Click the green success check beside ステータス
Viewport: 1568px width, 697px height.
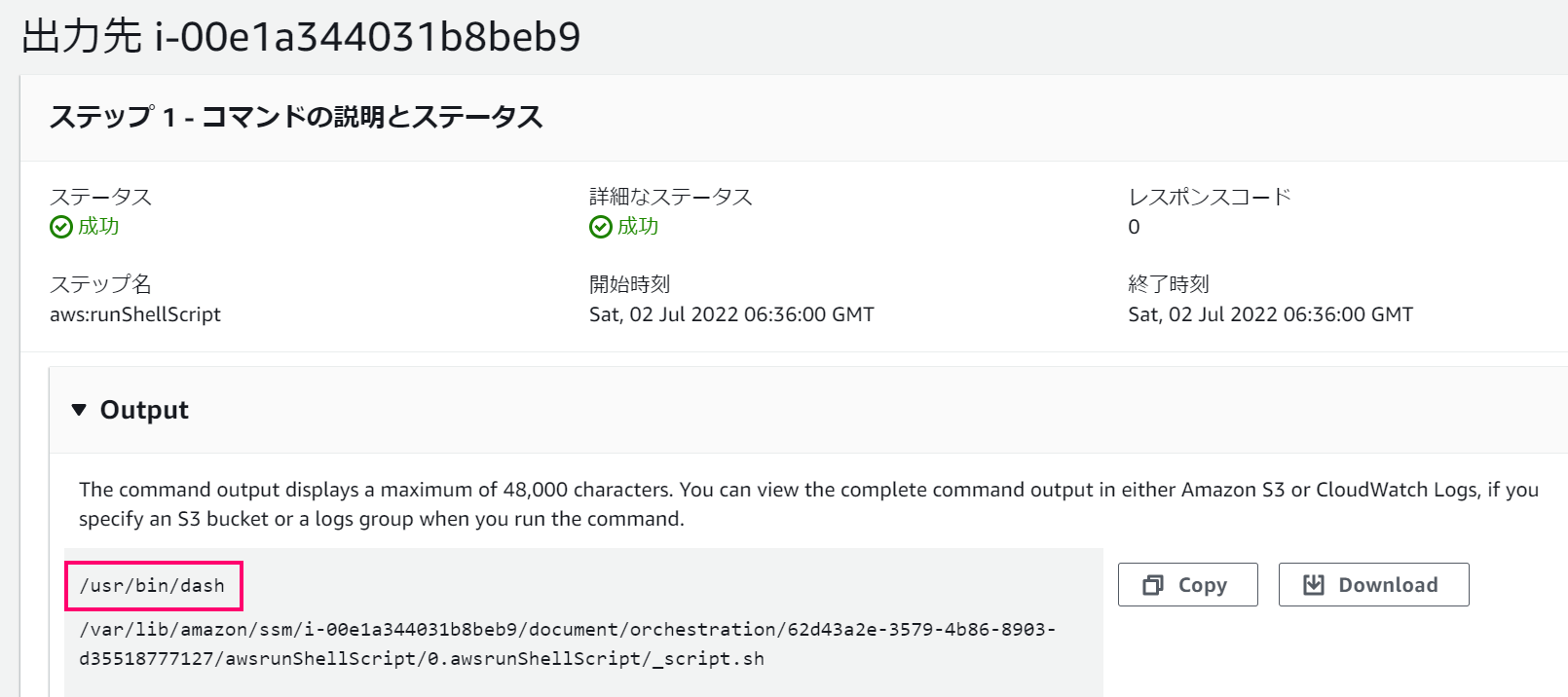tap(60, 227)
